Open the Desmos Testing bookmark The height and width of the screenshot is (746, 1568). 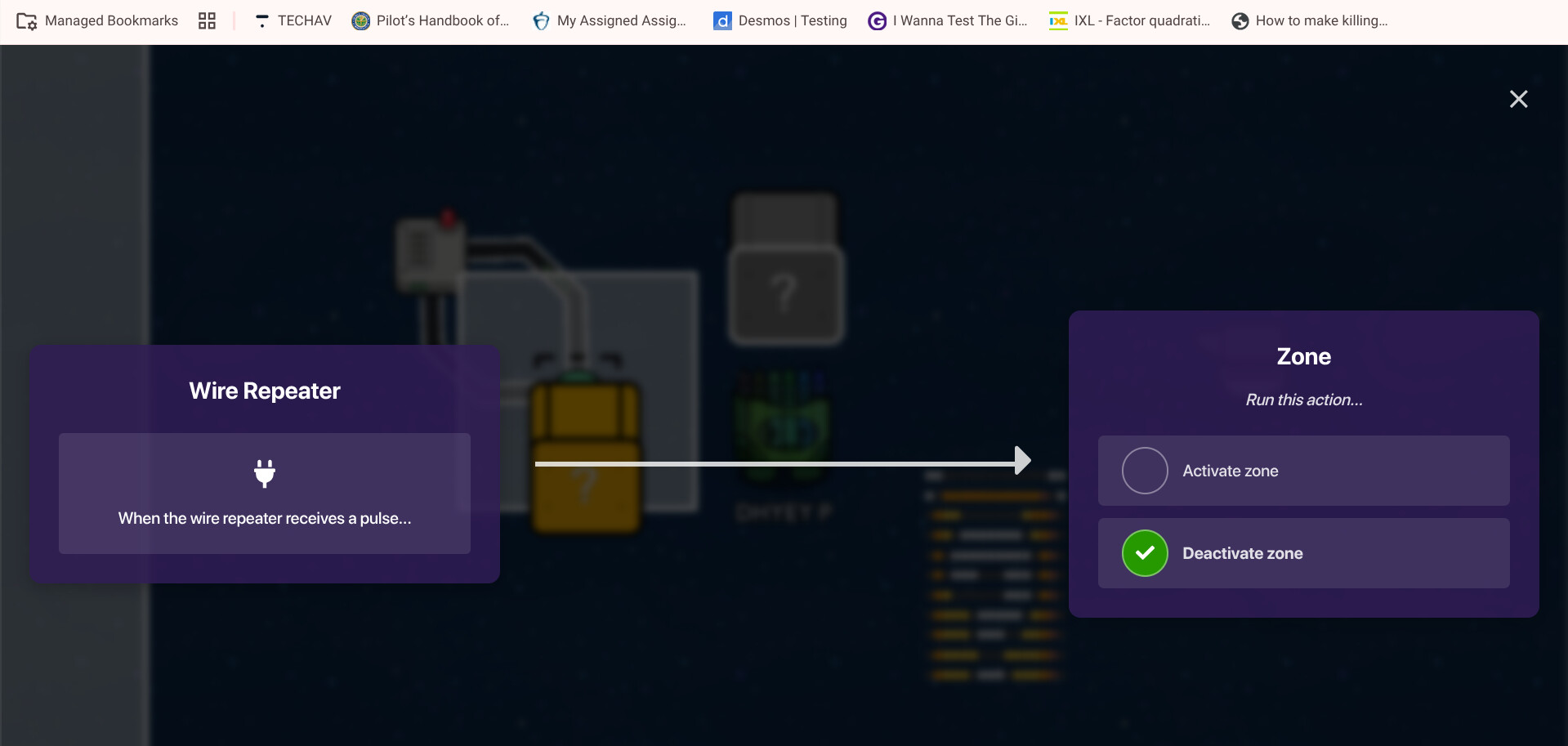point(780,21)
